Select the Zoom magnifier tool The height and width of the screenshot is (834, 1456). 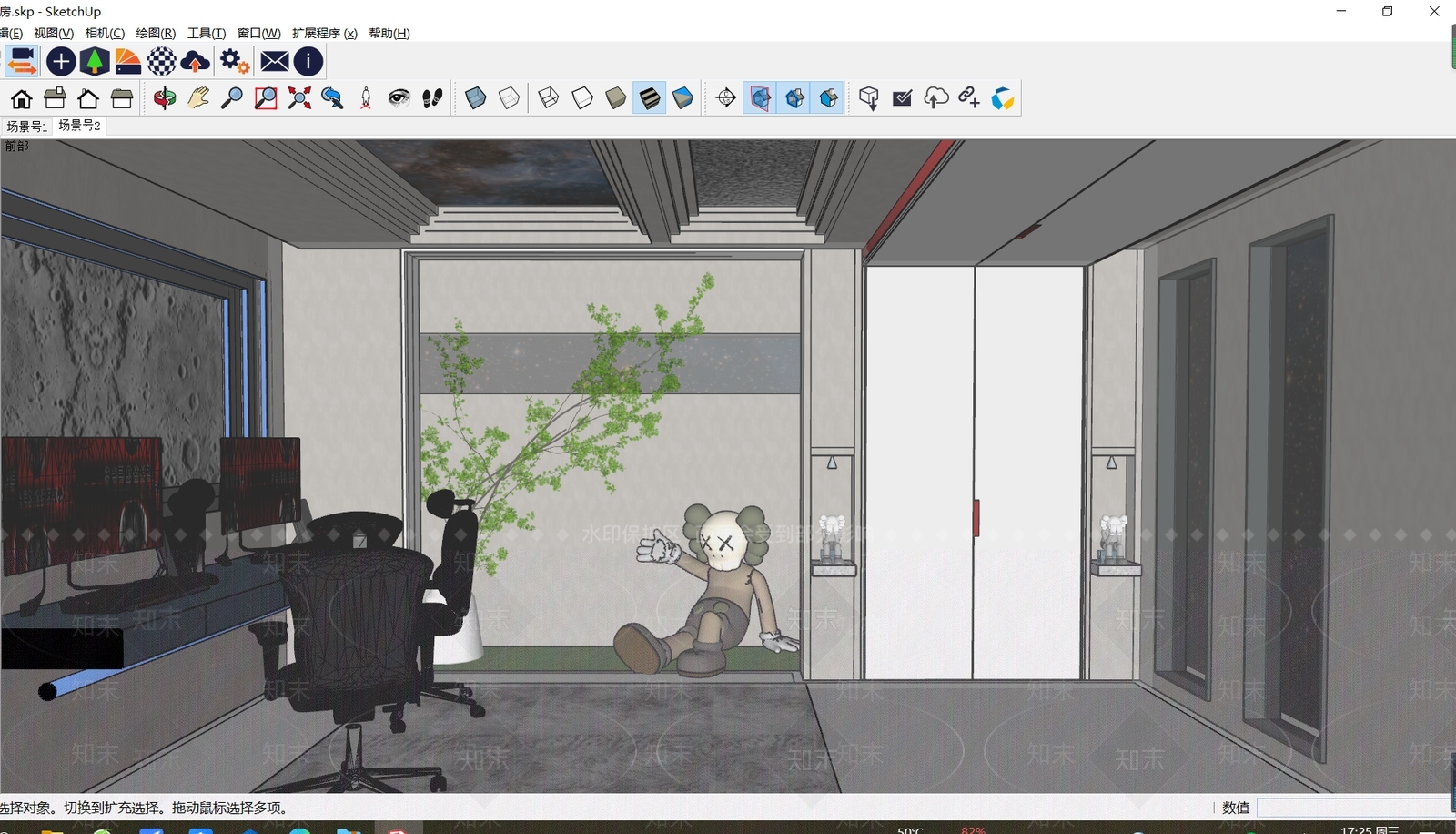tap(232, 98)
